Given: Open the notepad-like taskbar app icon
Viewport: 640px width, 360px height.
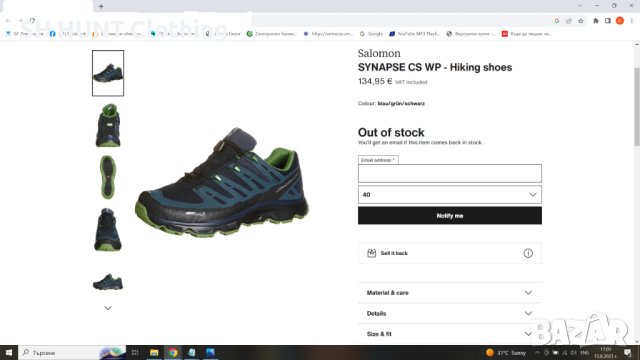Looking at the screenshot, I should tap(191, 352).
